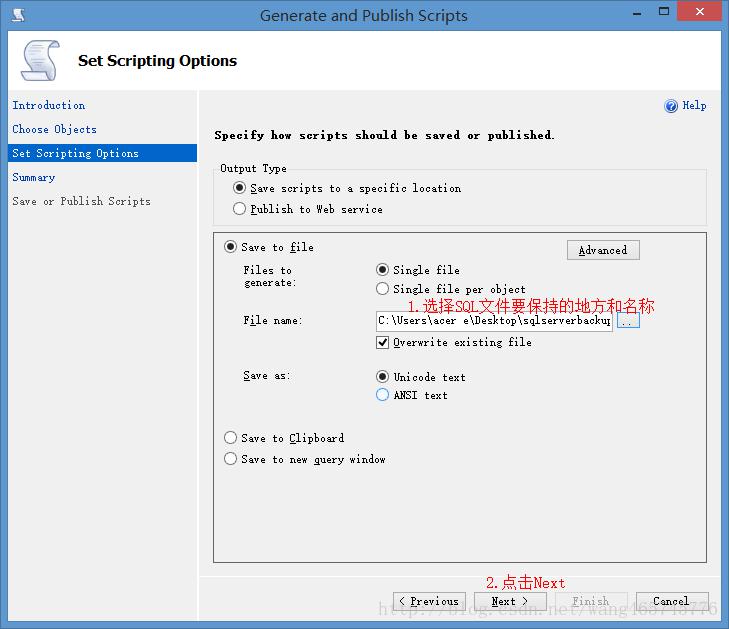Choose ANSI text as save format
The width and height of the screenshot is (729, 629).
pos(383,395)
